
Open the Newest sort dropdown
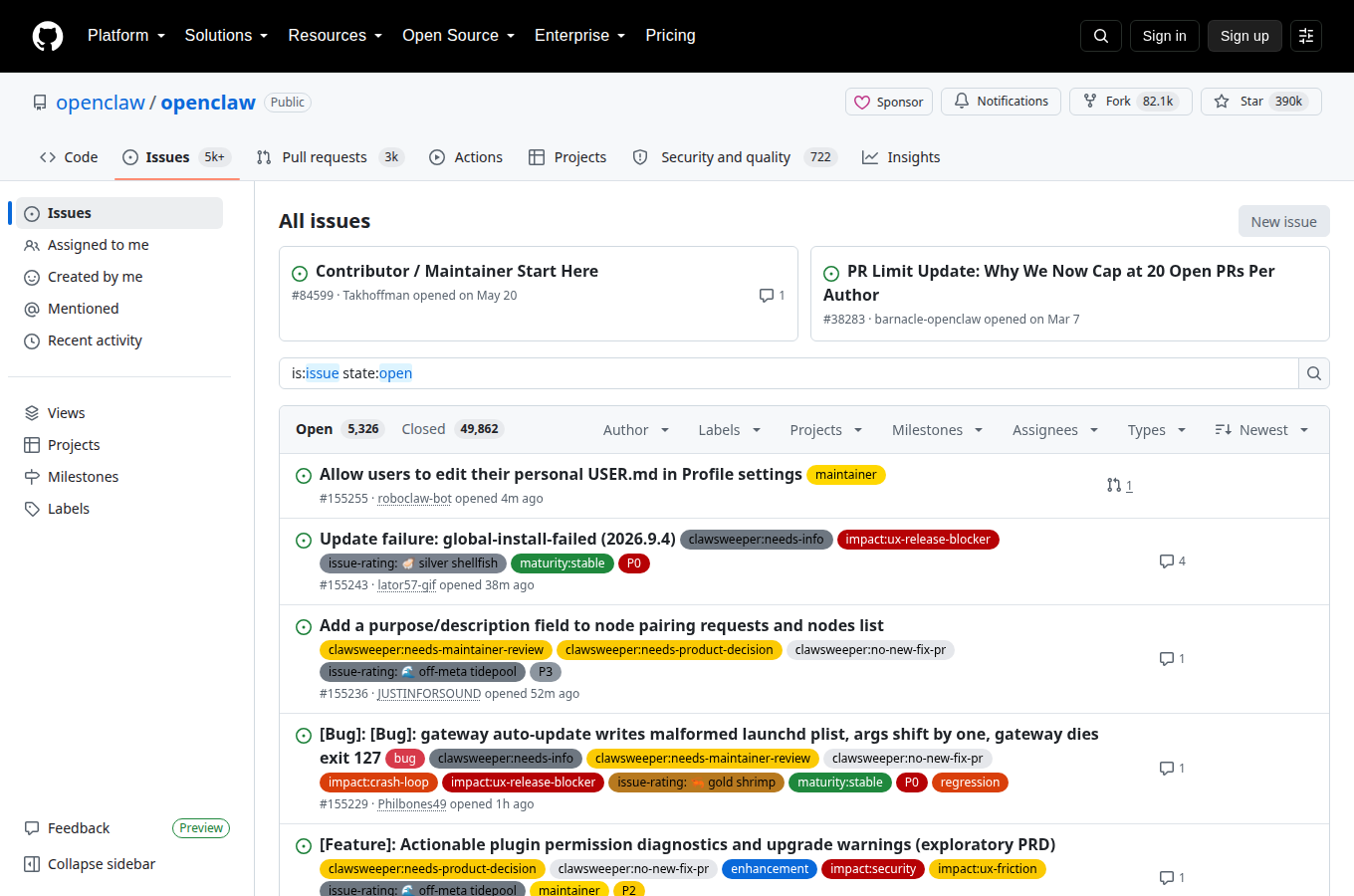click(x=1261, y=430)
